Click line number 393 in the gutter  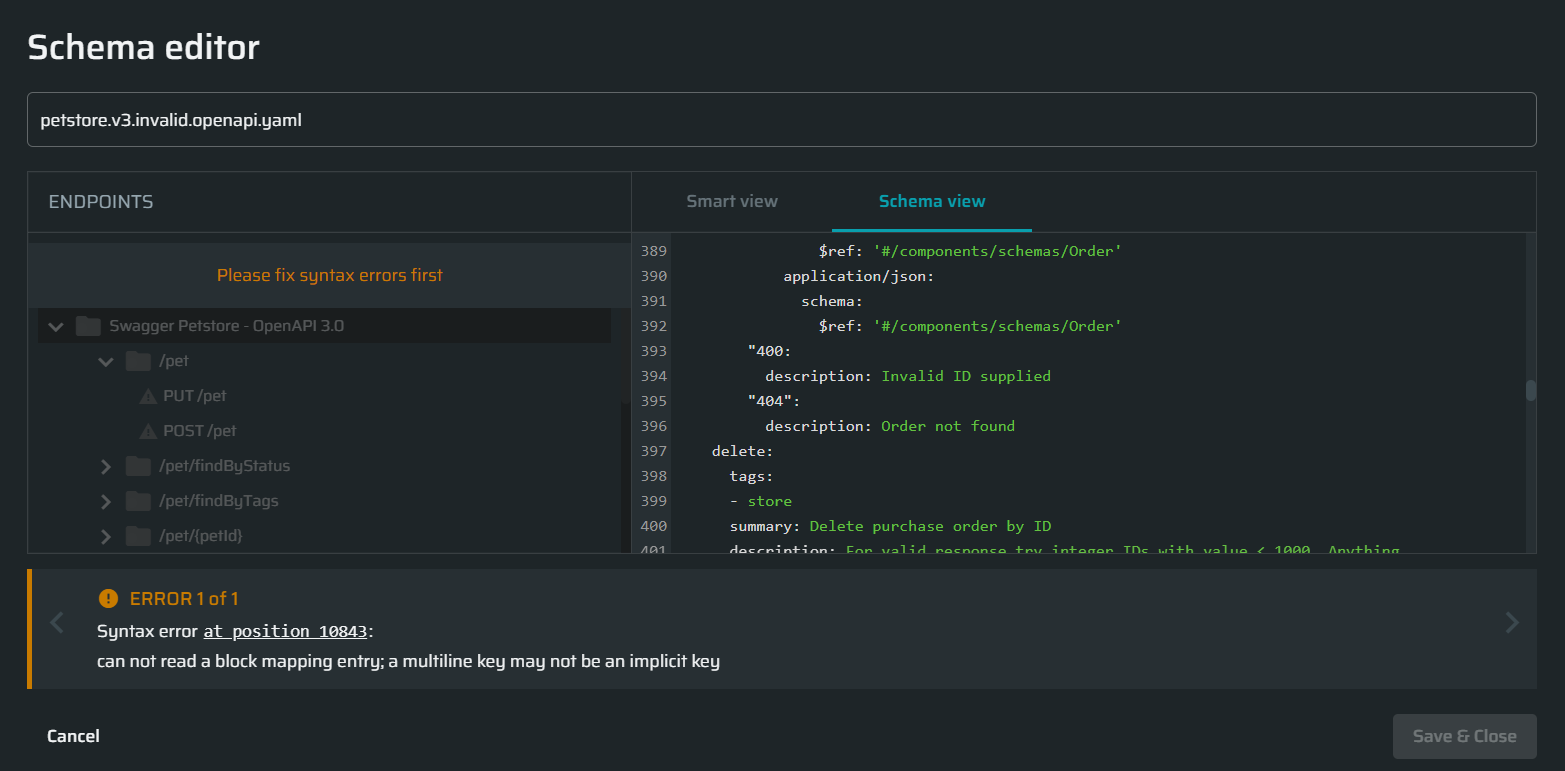point(653,351)
